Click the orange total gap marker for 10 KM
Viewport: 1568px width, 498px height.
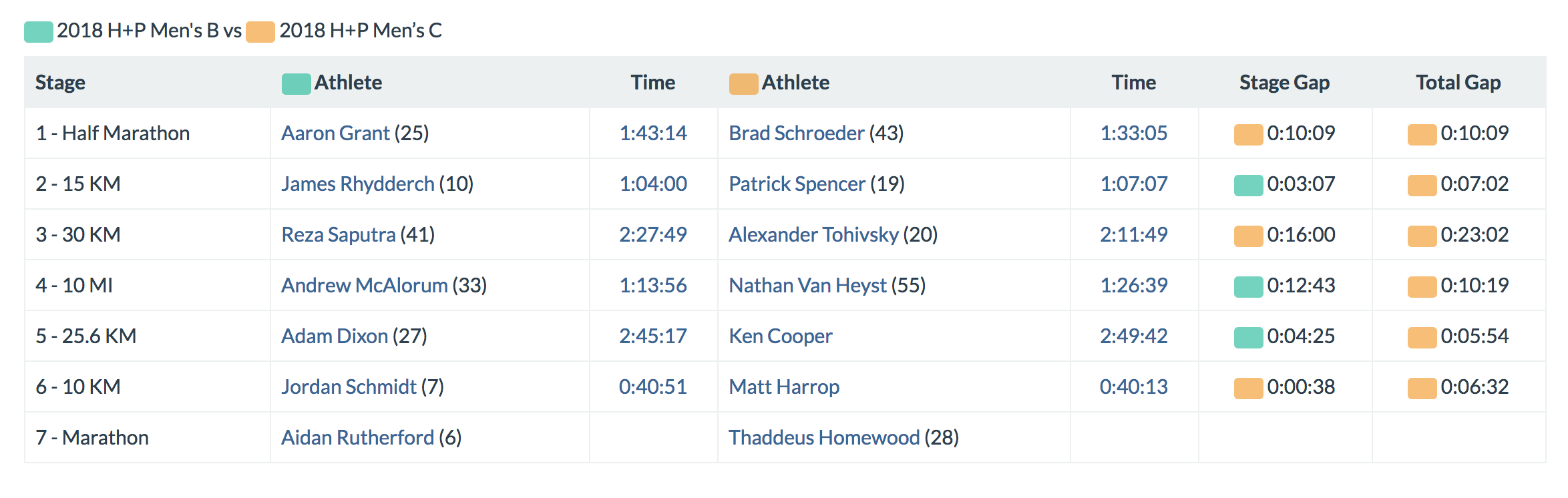pos(1422,388)
